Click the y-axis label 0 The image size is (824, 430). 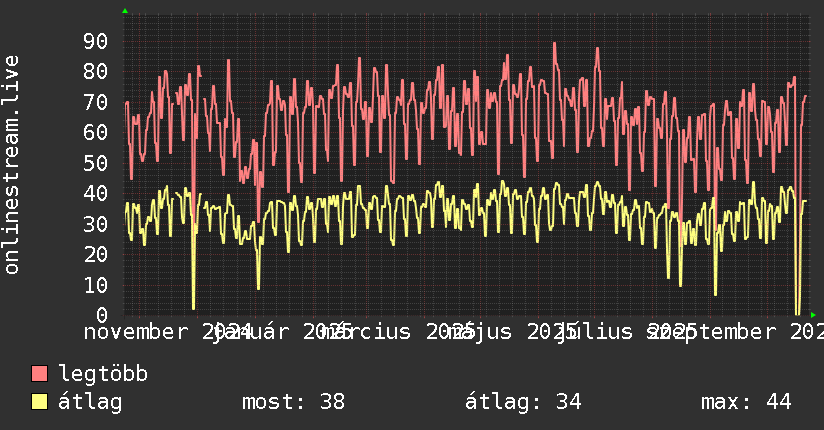click(102, 315)
